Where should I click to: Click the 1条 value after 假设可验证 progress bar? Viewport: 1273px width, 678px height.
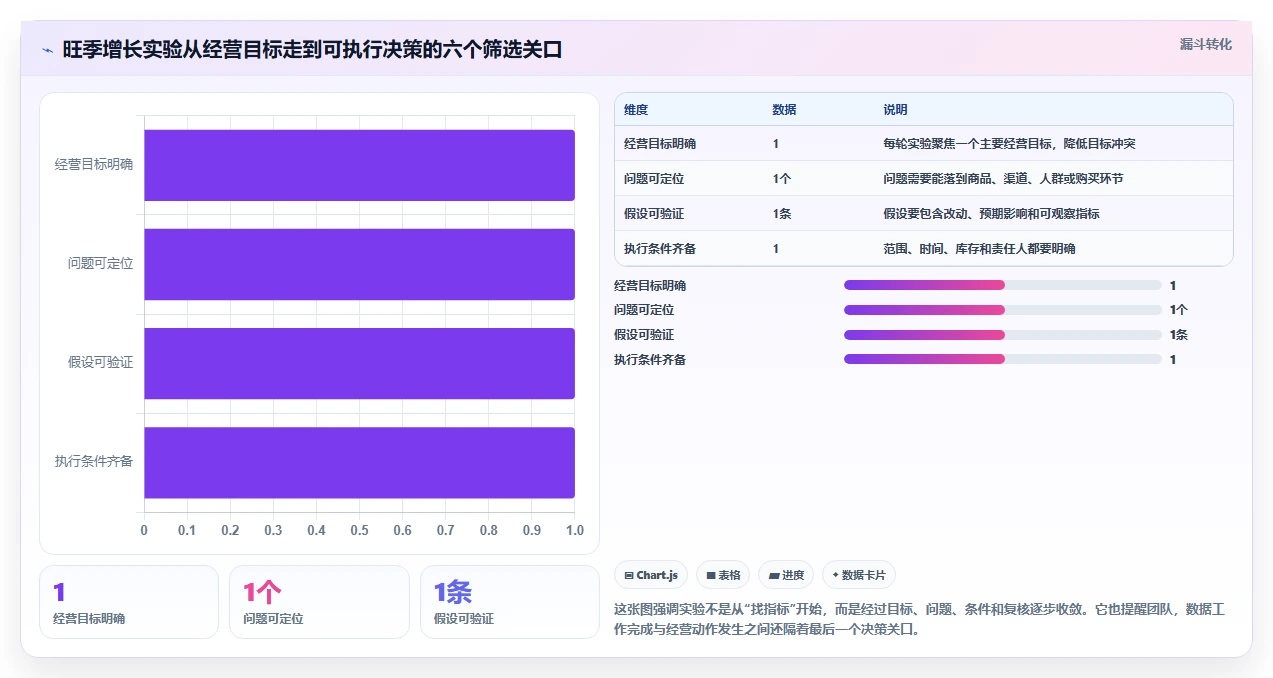coord(1178,335)
